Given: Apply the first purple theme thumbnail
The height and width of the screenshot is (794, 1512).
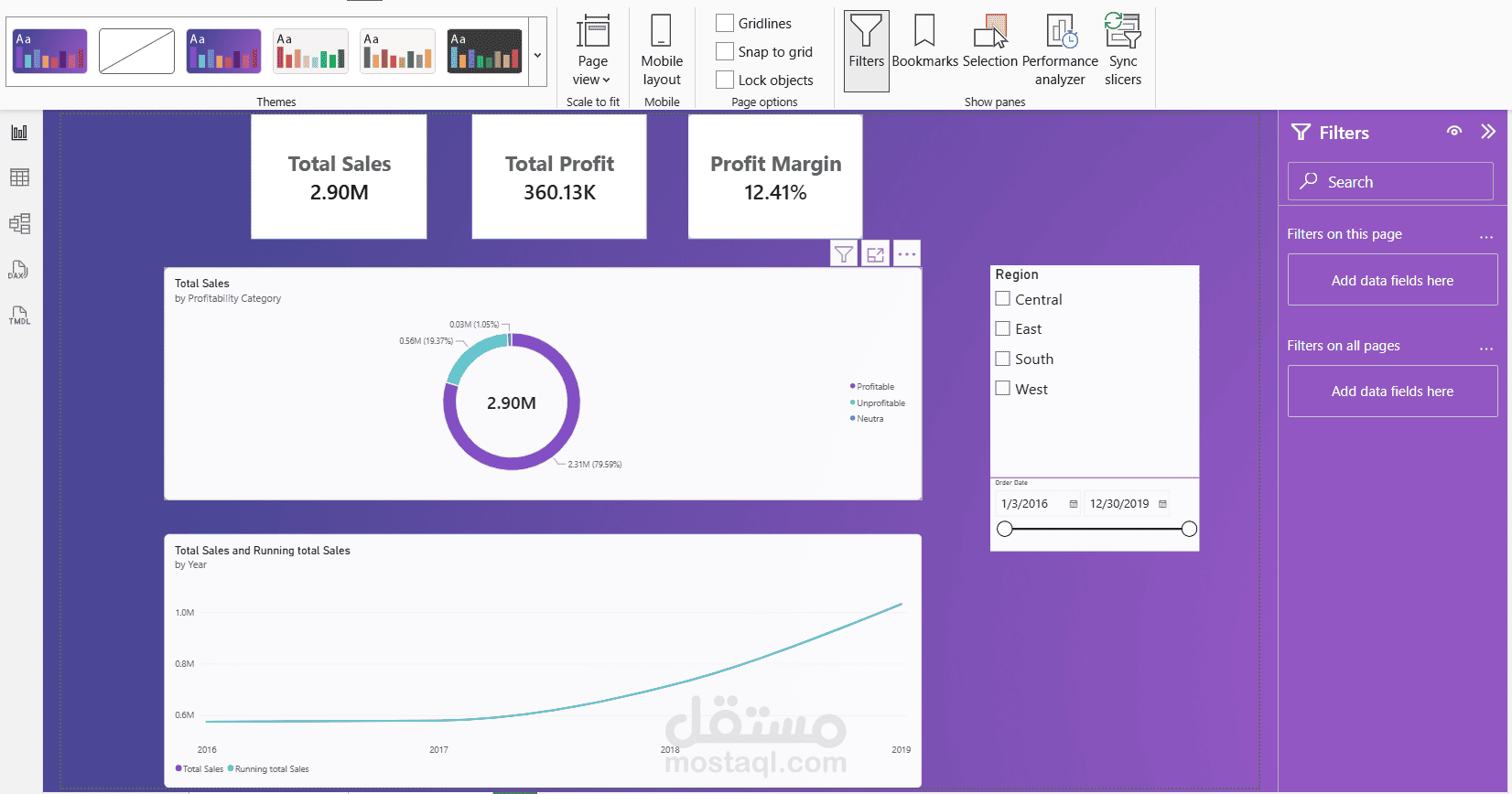Looking at the screenshot, I should [x=50, y=51].
